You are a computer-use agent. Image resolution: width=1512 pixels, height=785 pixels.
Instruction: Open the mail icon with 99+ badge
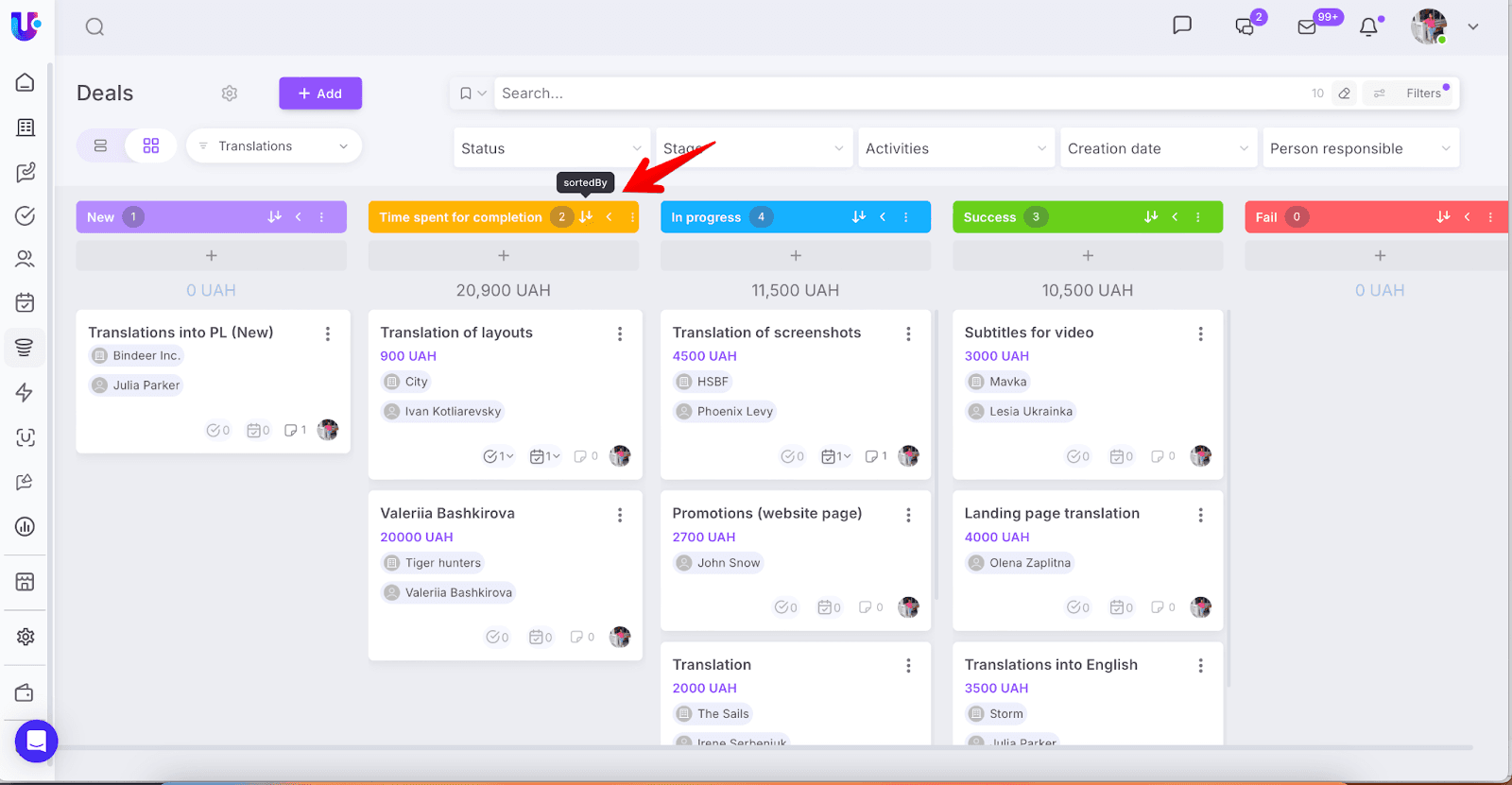1307,27
